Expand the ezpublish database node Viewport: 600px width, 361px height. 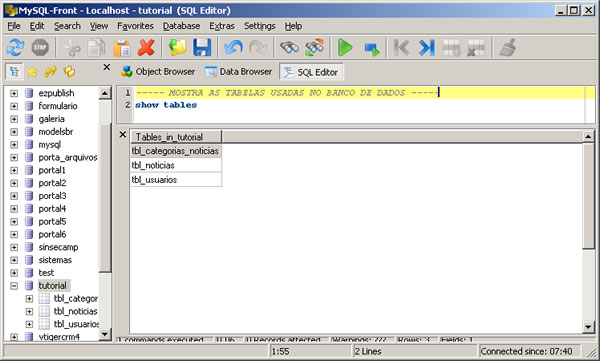pyautogui.click(x=14, y=93)
